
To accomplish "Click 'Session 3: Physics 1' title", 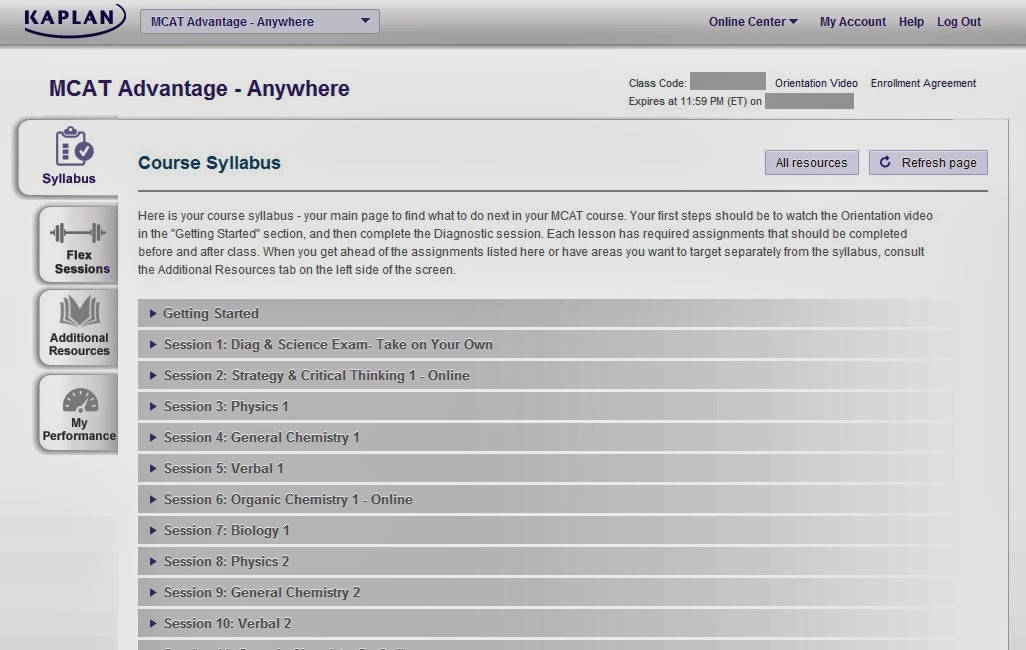I will click(x=226, y=406).
